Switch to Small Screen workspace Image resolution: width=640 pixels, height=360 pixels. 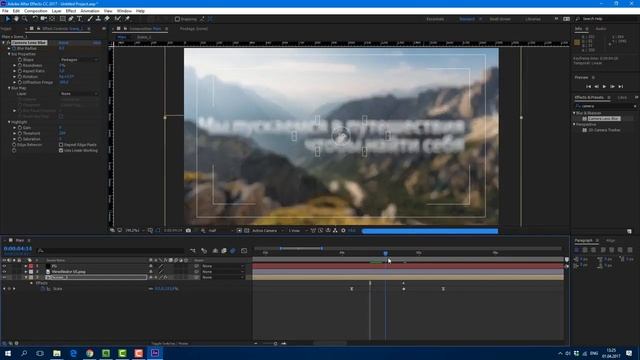[x=500, y=19]
